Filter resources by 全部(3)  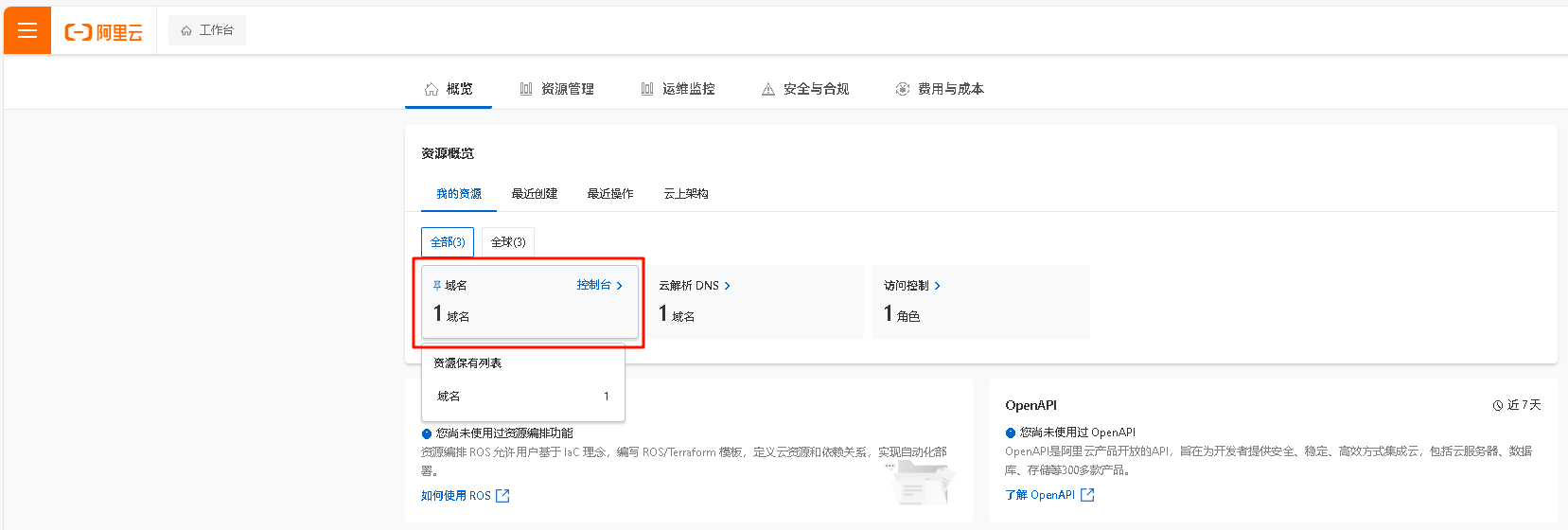(x=448, y=242)
